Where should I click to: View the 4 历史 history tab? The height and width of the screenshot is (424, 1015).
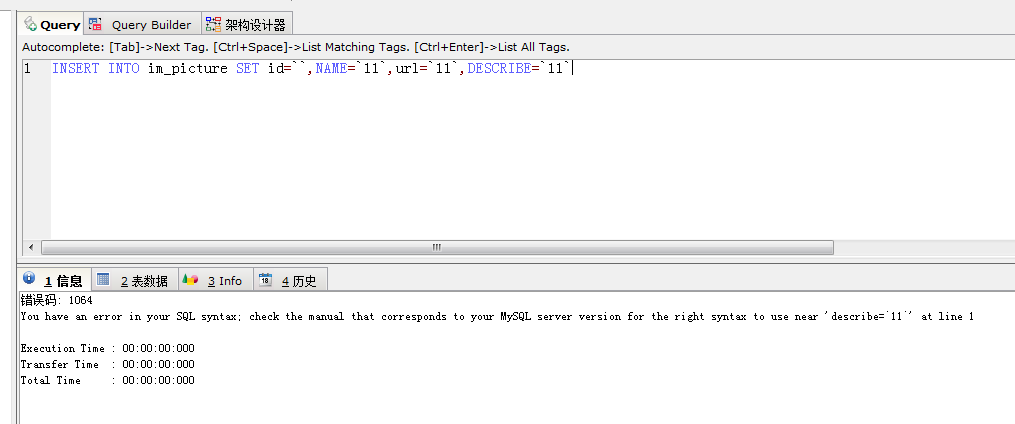tap(298, 281)
